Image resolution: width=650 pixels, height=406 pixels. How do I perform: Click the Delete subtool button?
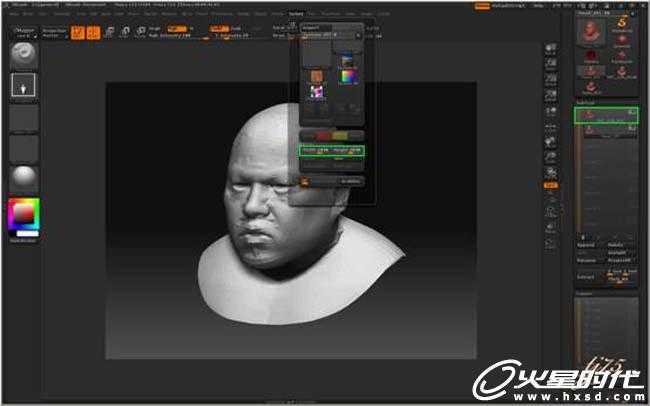click(x=616, y=246)
